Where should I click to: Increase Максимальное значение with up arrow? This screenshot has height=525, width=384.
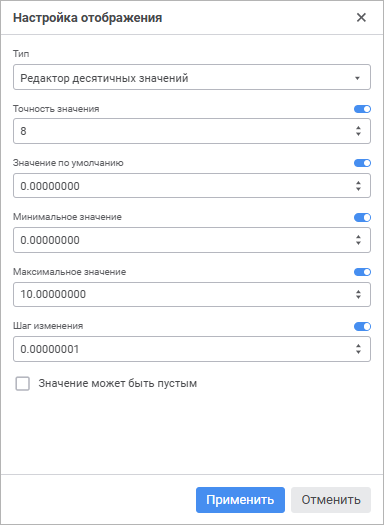[358, 291]
